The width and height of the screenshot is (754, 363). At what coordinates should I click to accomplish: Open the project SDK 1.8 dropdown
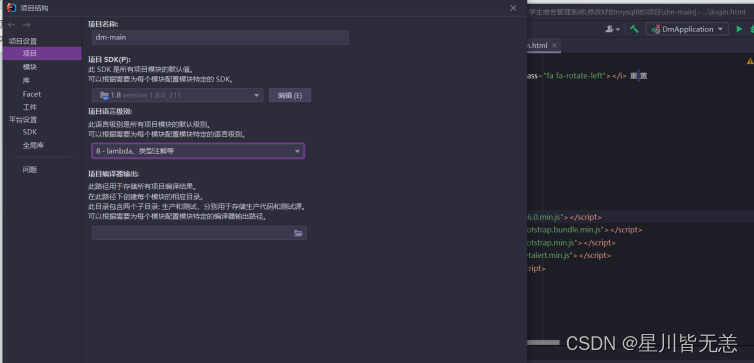[177, 95]
